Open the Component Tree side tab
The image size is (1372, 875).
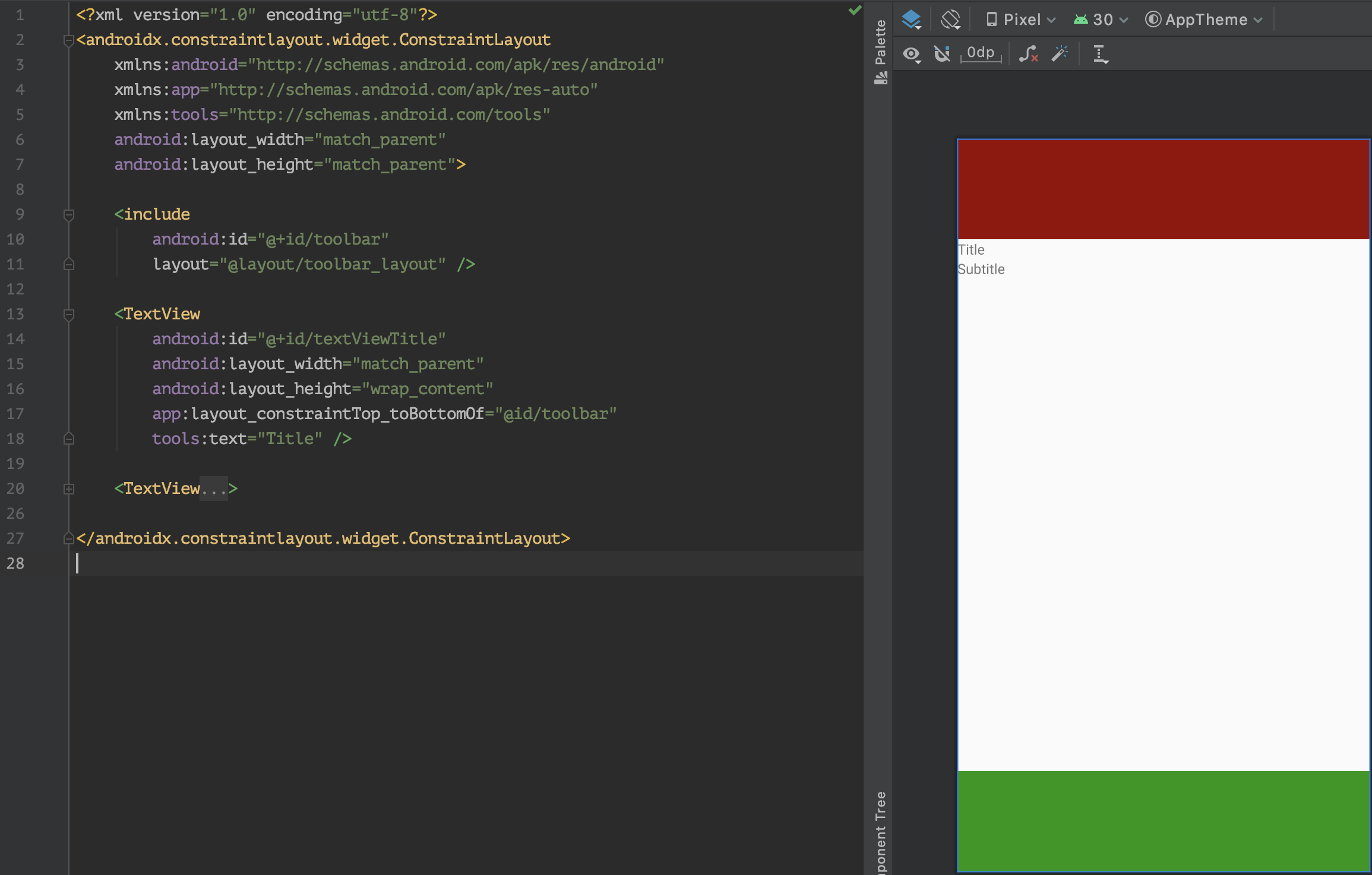tap(880, 831)
